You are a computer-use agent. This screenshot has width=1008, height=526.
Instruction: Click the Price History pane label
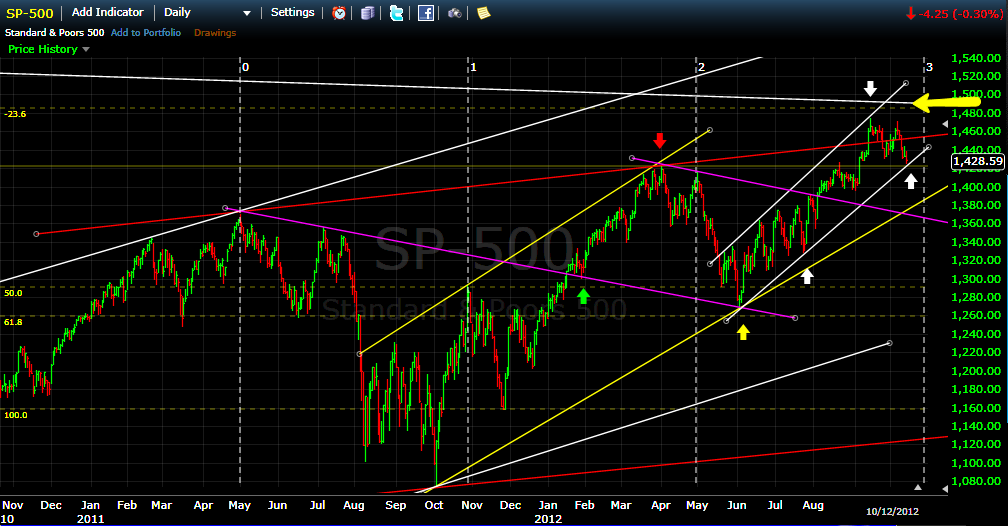[42, 49]
